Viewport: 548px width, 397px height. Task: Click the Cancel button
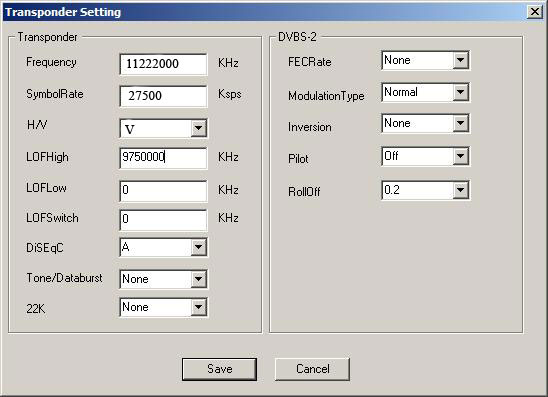click(312, 369)
